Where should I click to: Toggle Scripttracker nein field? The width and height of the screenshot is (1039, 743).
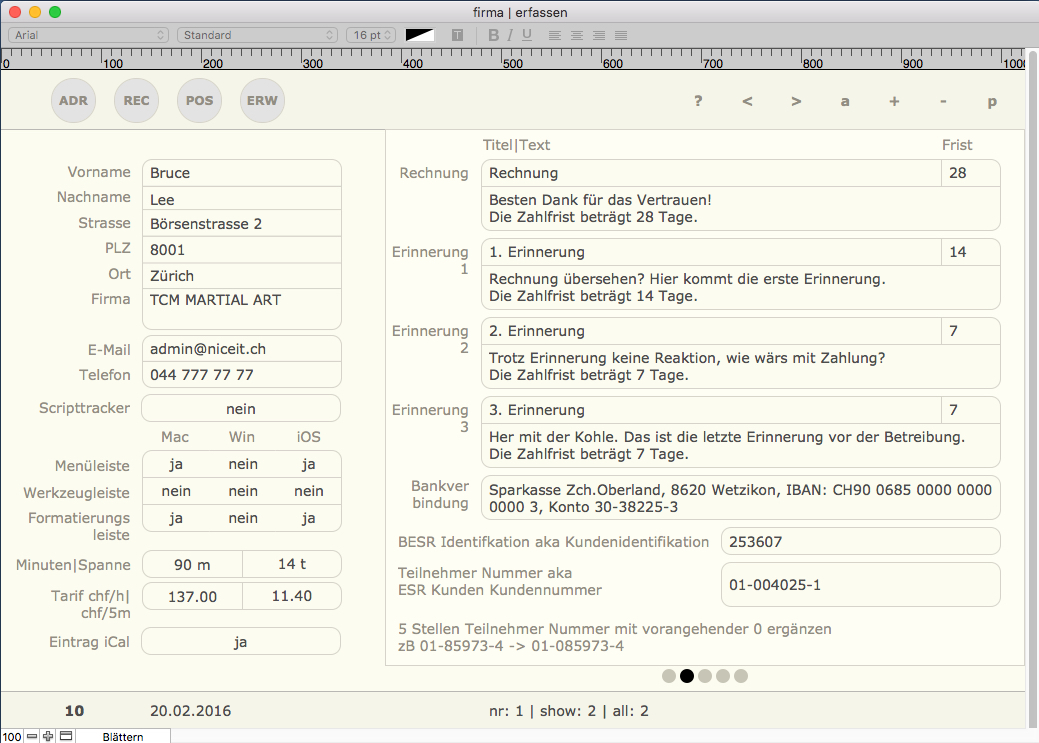241,409
